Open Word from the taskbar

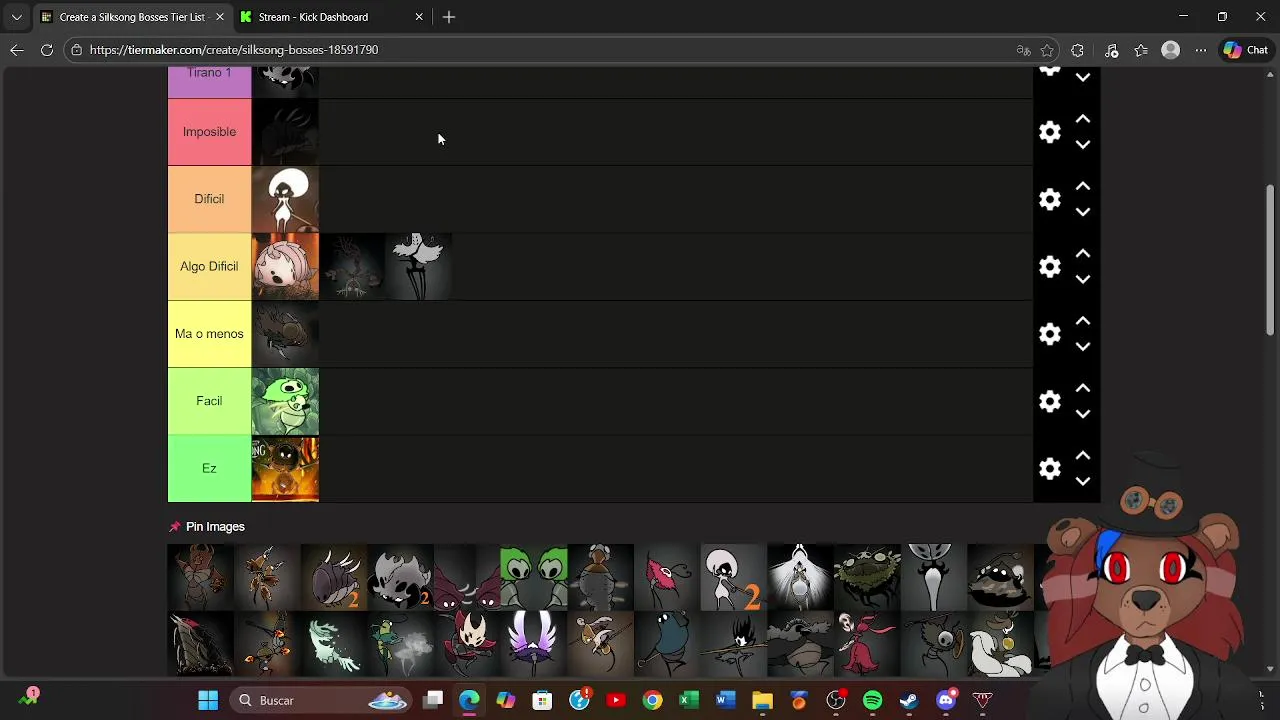[x=725, y=700]
